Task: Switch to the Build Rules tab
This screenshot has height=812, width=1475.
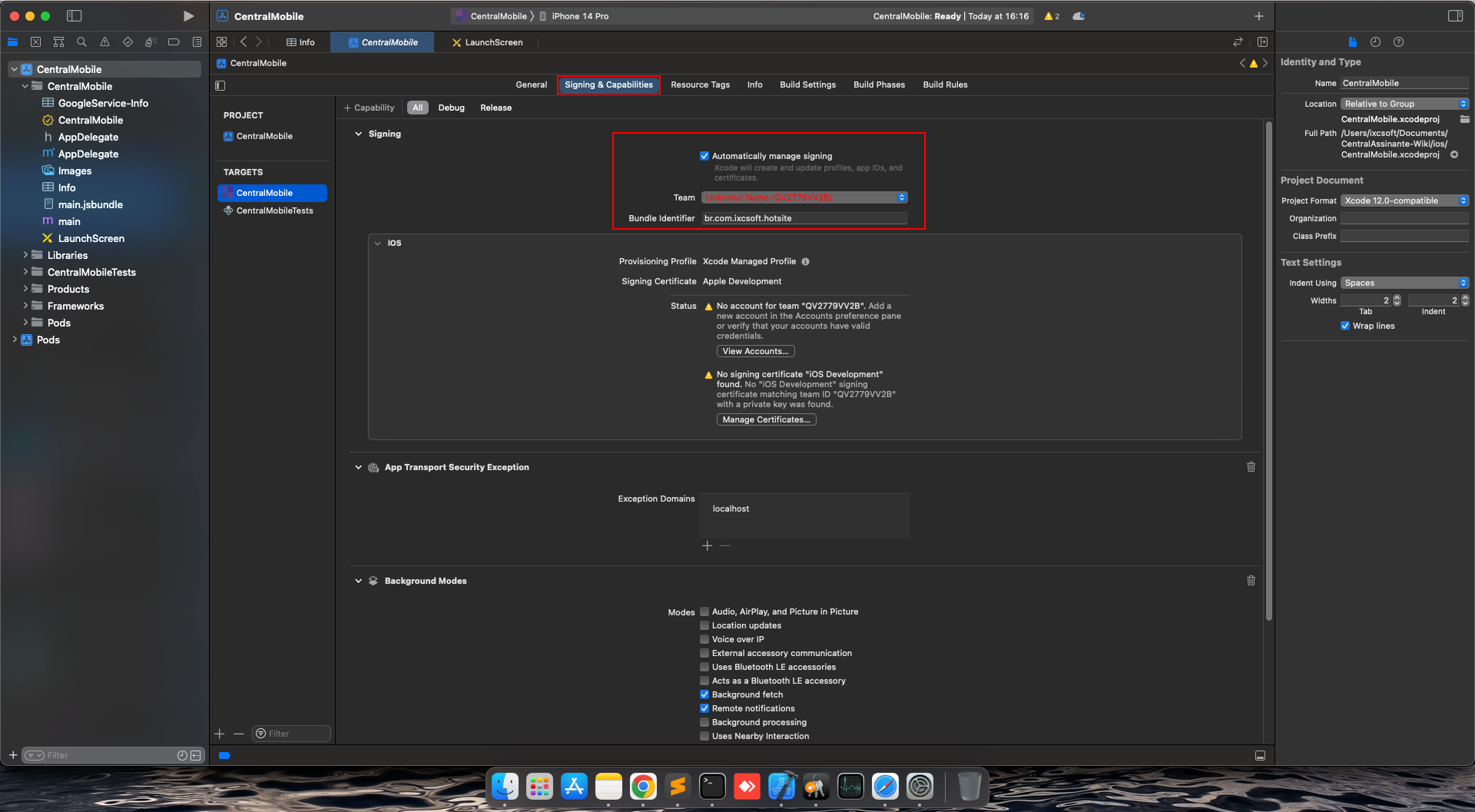Action: pos(945,85)
